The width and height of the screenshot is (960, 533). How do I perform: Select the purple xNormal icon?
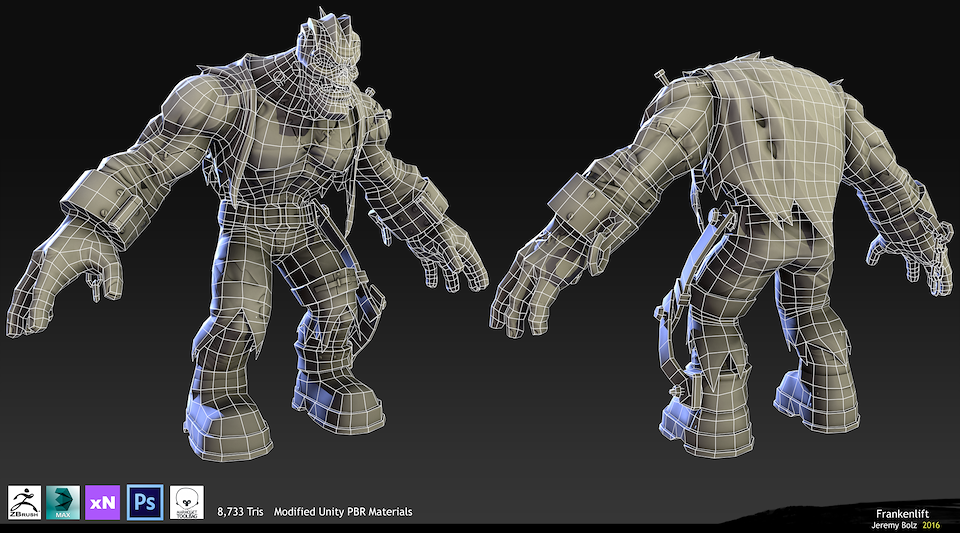tap(103, 501)
